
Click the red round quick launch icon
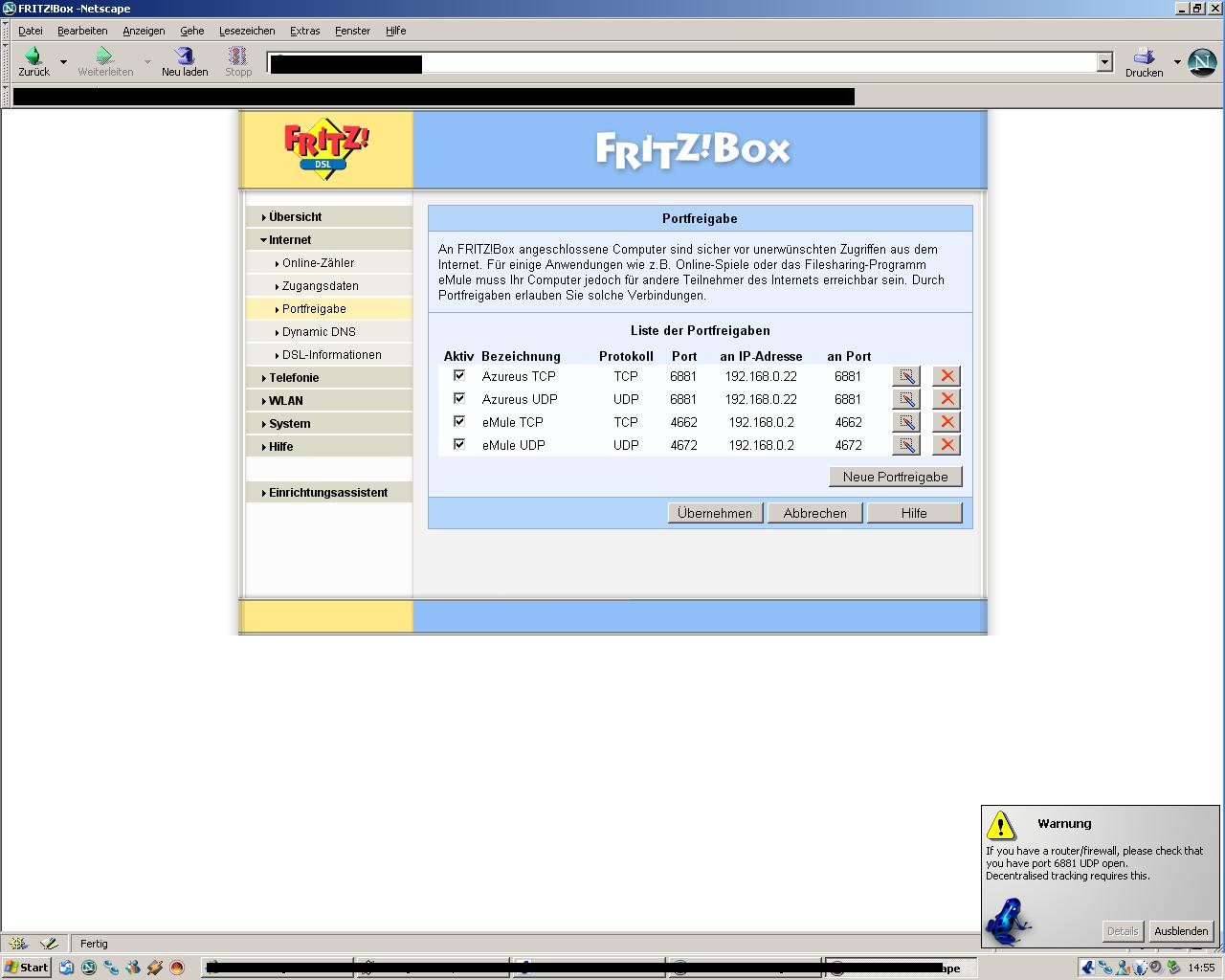pos(177,968)
